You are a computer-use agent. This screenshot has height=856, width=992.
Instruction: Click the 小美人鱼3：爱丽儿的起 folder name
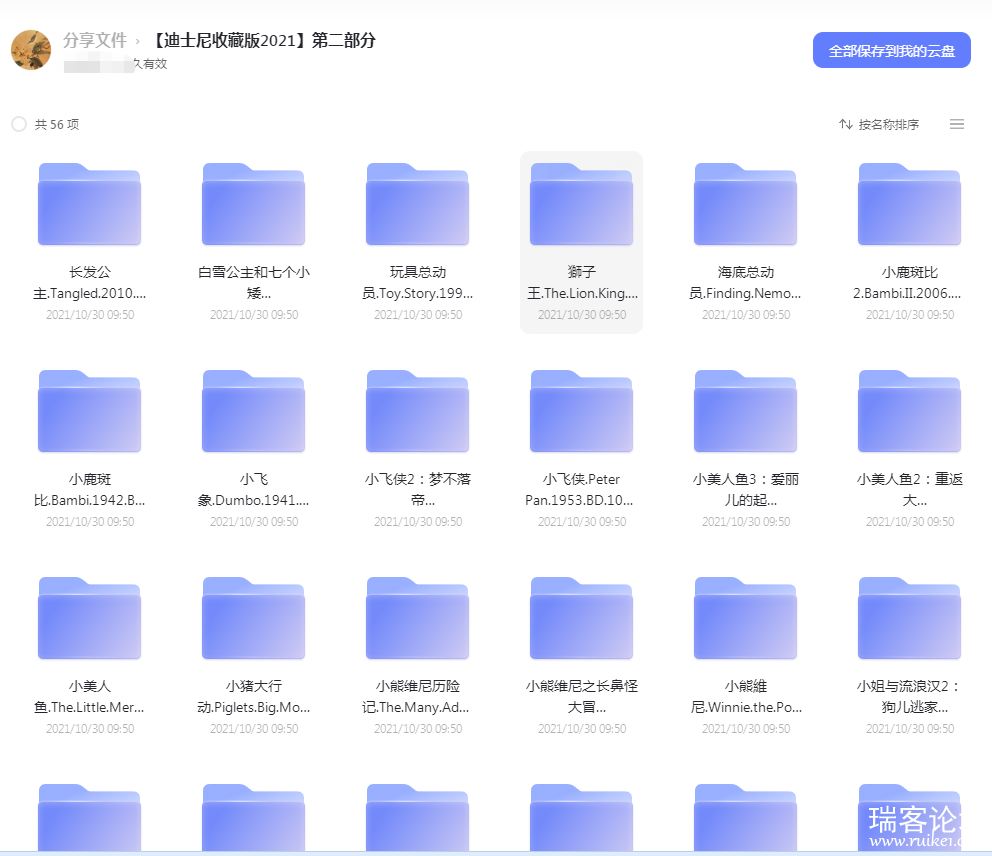click(x=745, y=490)
